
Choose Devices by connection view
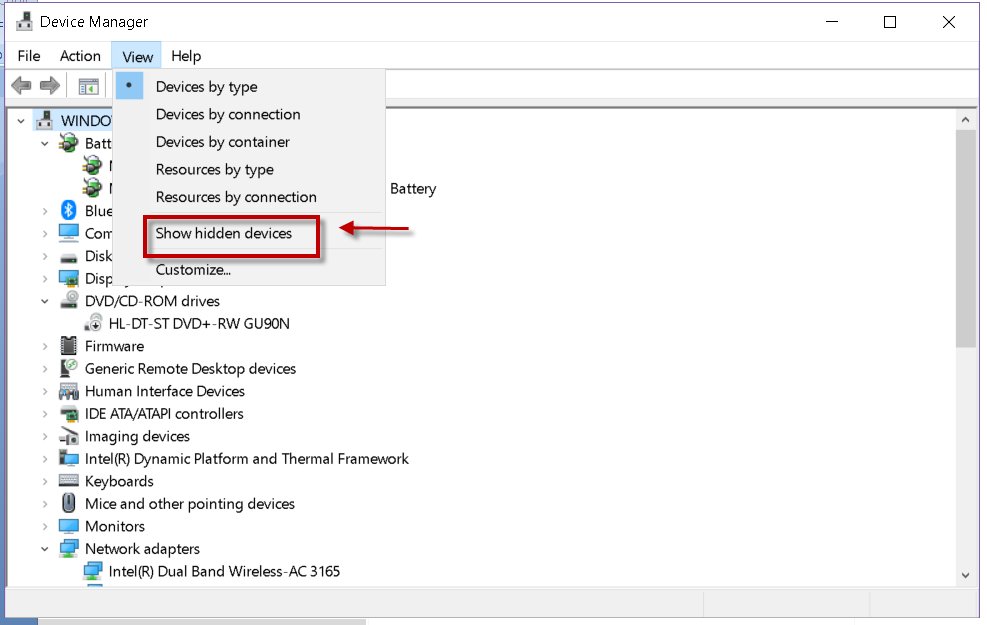(x=228, y=114)
